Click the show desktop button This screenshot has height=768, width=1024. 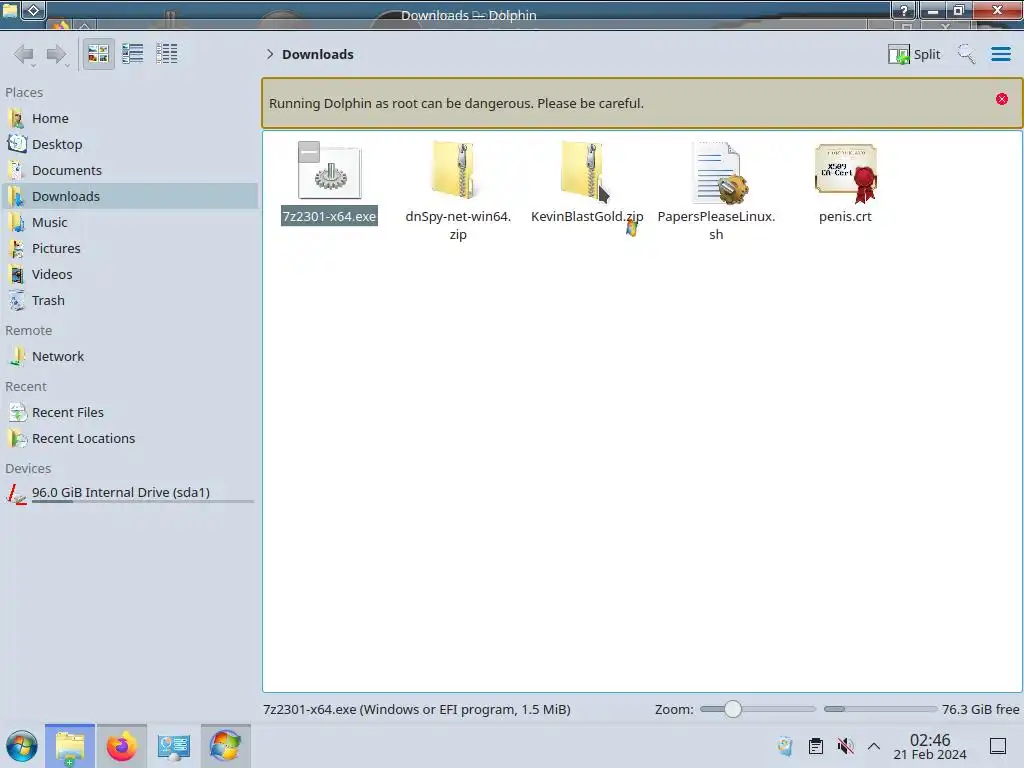[998, 746]
